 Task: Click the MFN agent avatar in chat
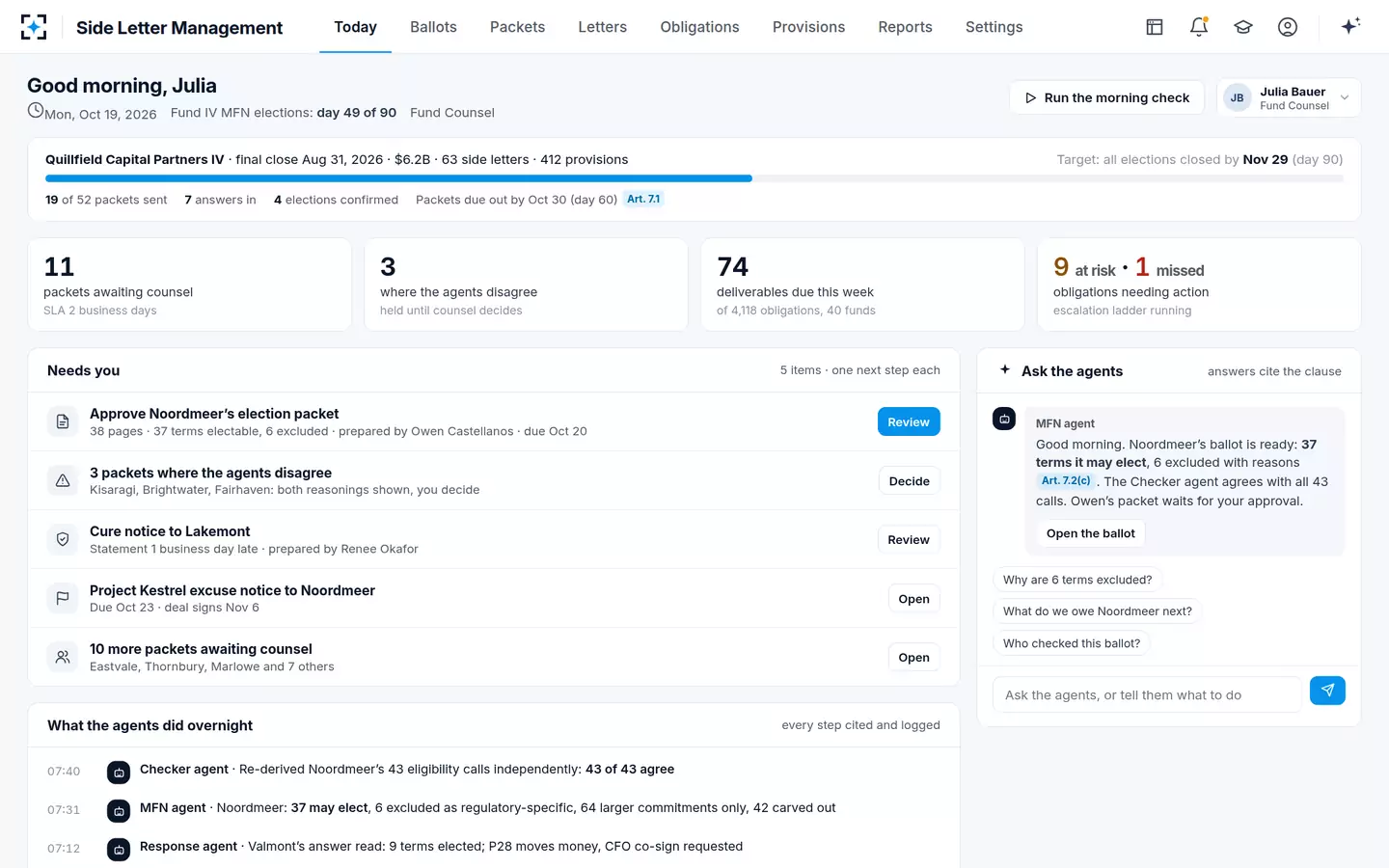[x=1004, y=419]
